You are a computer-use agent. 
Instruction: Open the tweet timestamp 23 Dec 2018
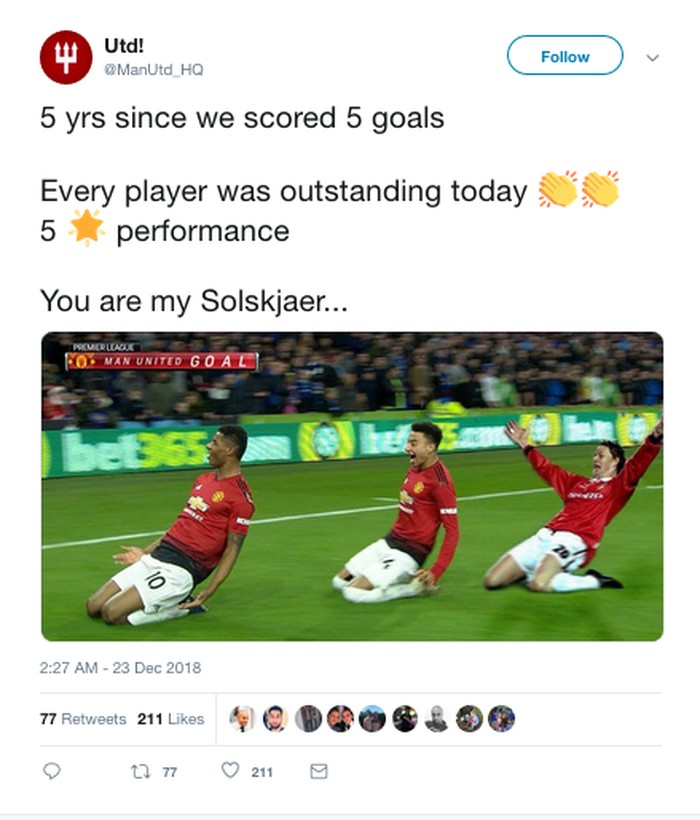coord(121,668)
